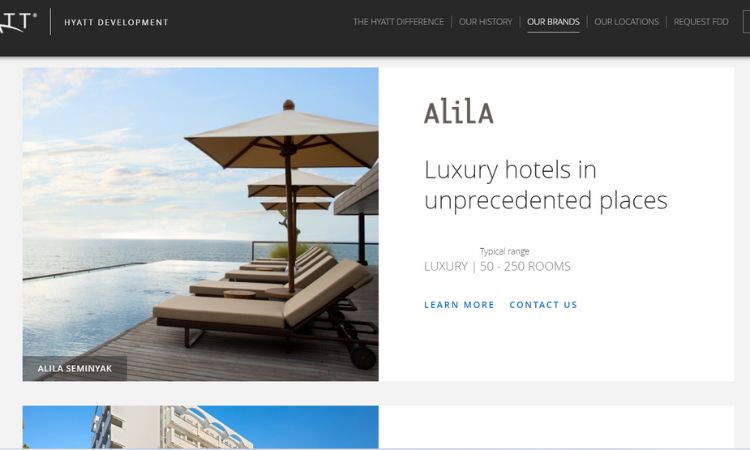This screenshot has width=750, height=450.
Task: Click the 50 - 250 ROOMS text
Action: point(525,266)
